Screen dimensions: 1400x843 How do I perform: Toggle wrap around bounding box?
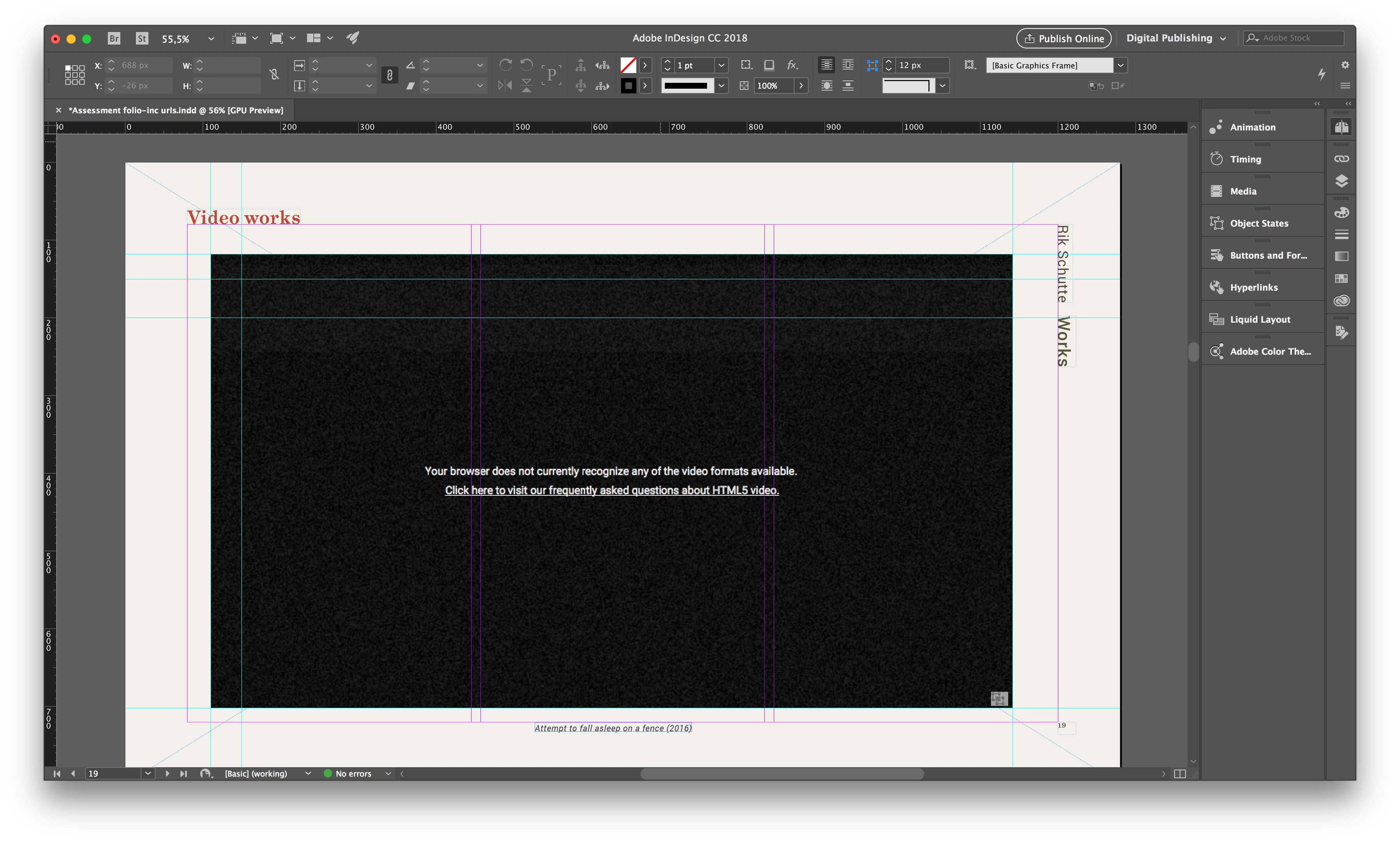pyautogui.click(x=847, y=65)
